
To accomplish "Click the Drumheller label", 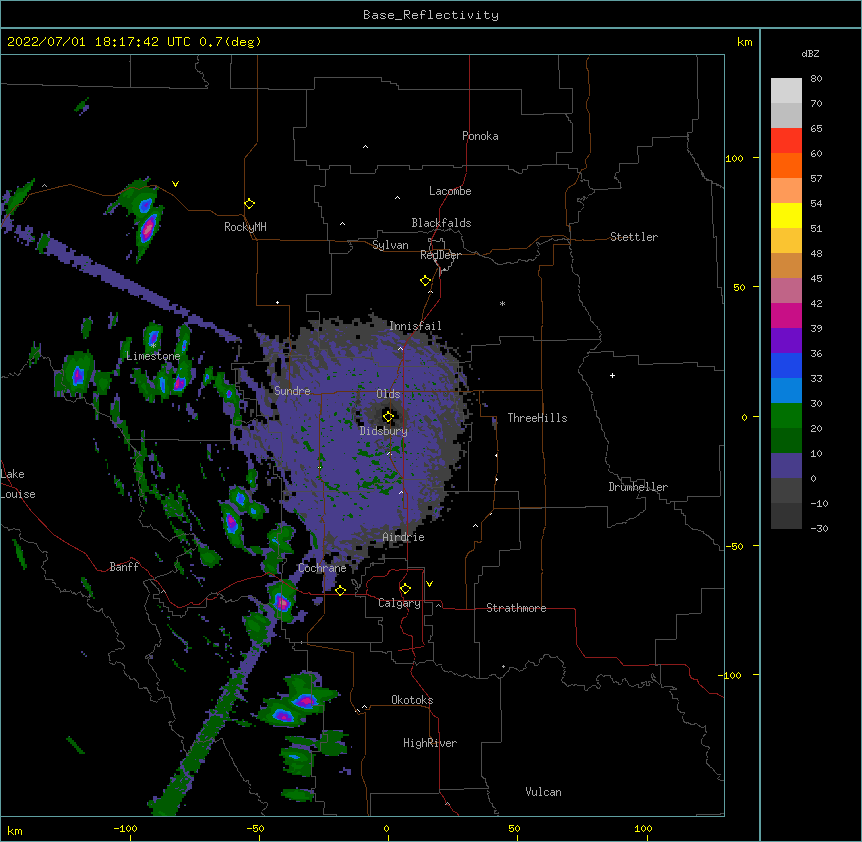I will (638, 487).
